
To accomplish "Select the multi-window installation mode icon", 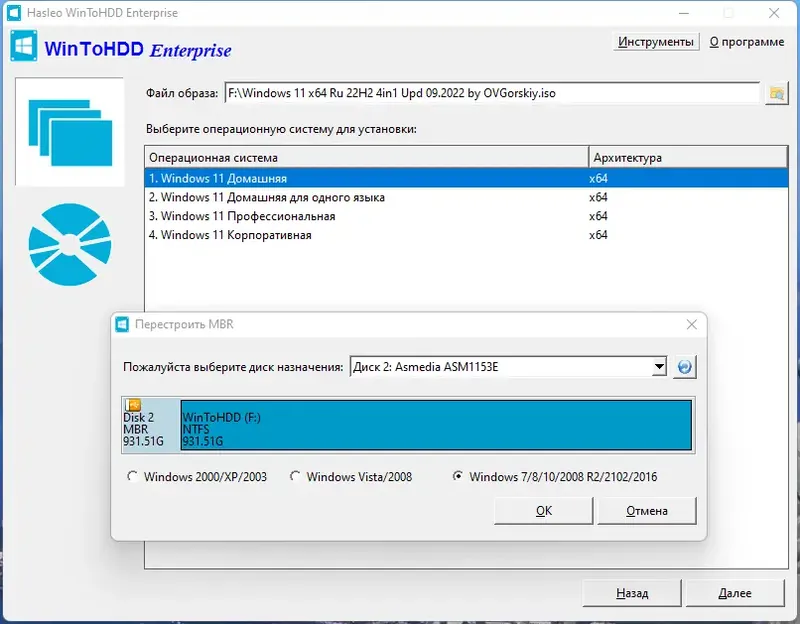I will click(x=70, y=132).
